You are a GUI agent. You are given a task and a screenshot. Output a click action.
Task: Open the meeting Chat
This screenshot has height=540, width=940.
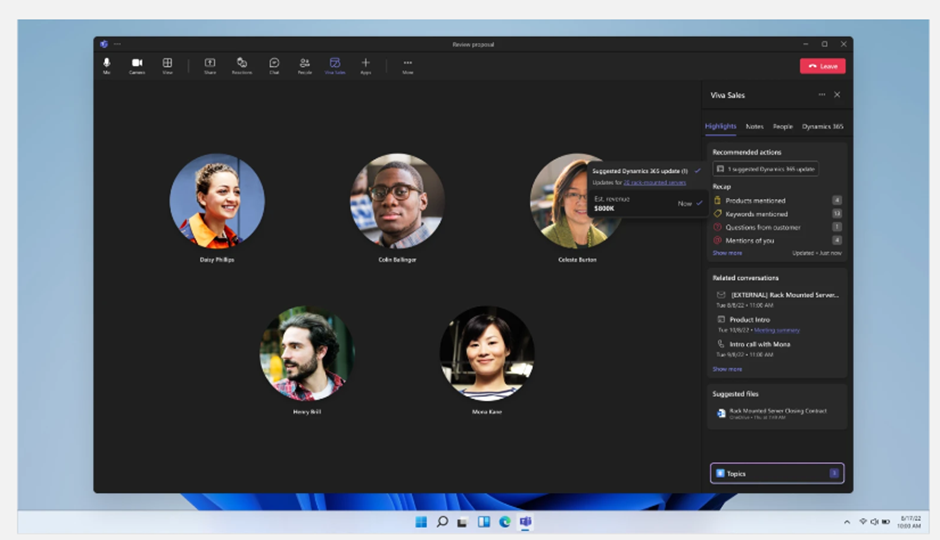[x=274, y=65]
